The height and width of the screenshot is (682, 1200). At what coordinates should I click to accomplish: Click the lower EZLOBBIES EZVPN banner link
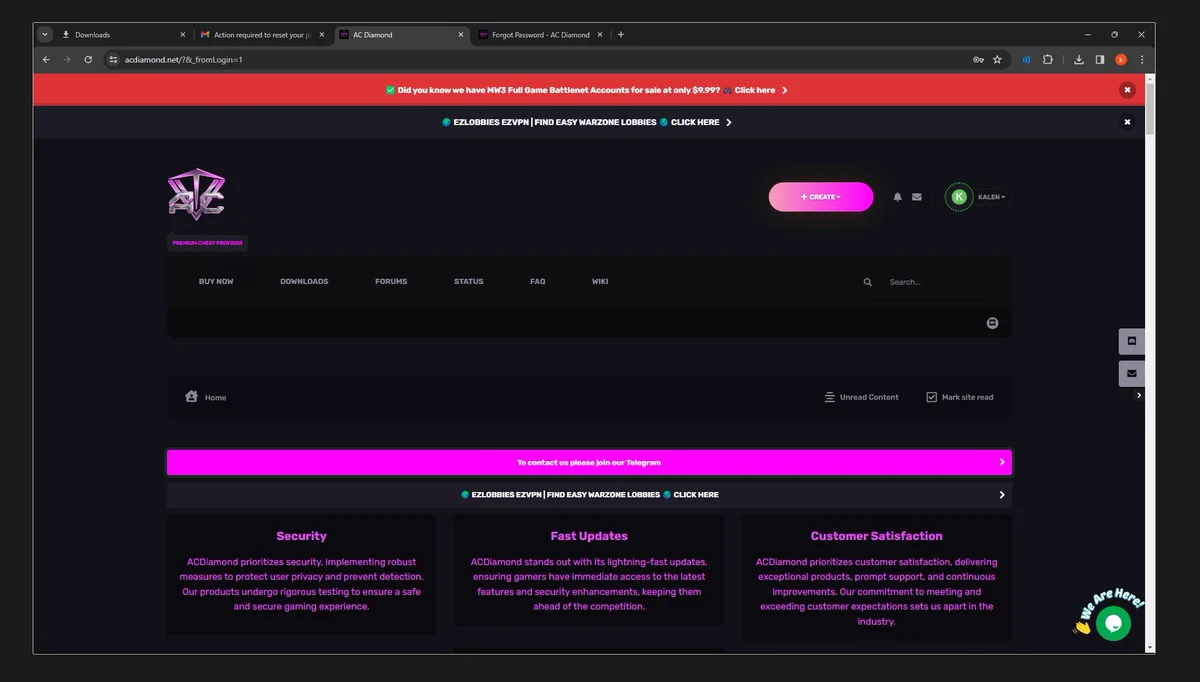[590, 495]
